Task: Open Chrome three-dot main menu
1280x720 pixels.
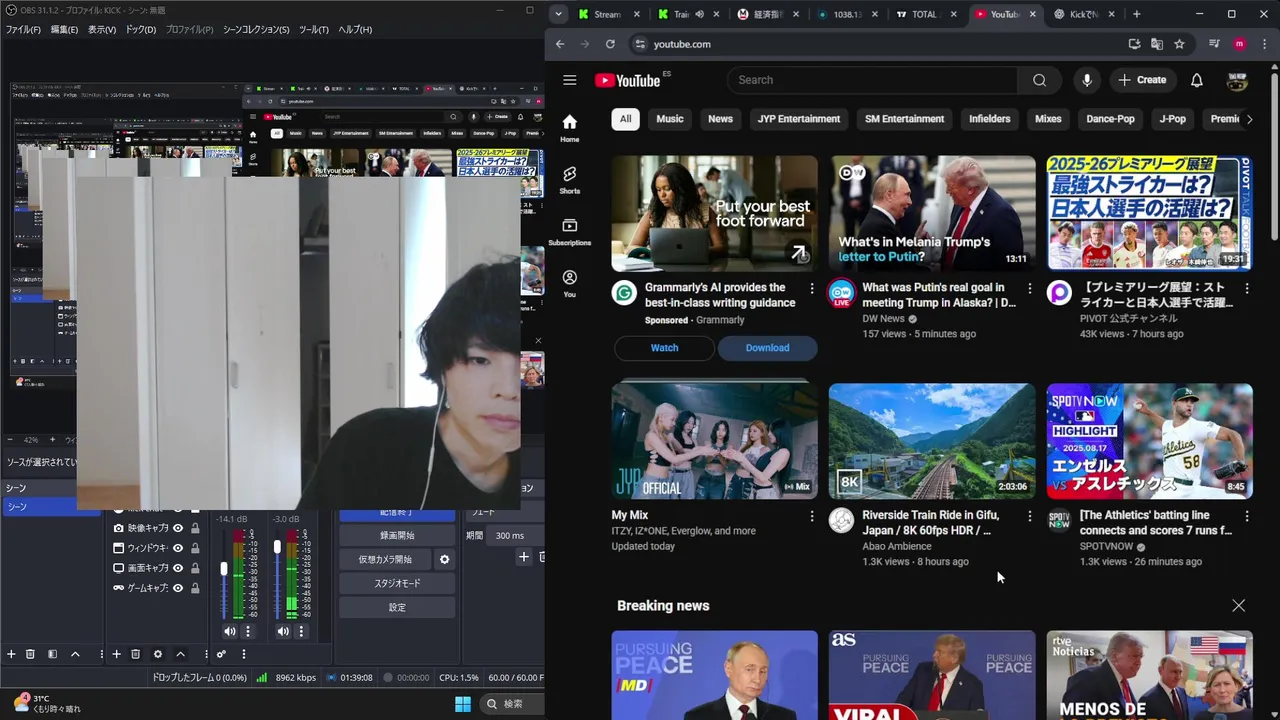Action: coord(1265,44)
